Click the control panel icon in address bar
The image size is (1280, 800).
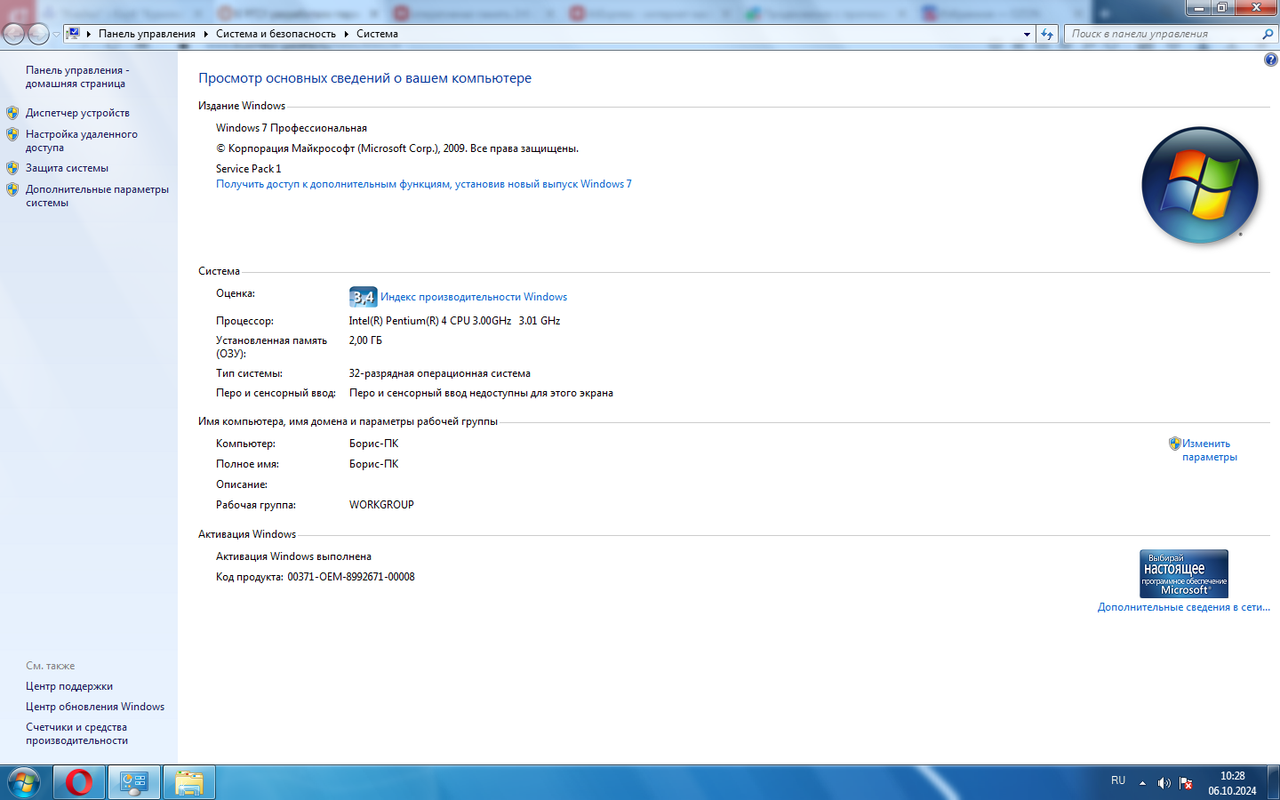pos(73,33)
